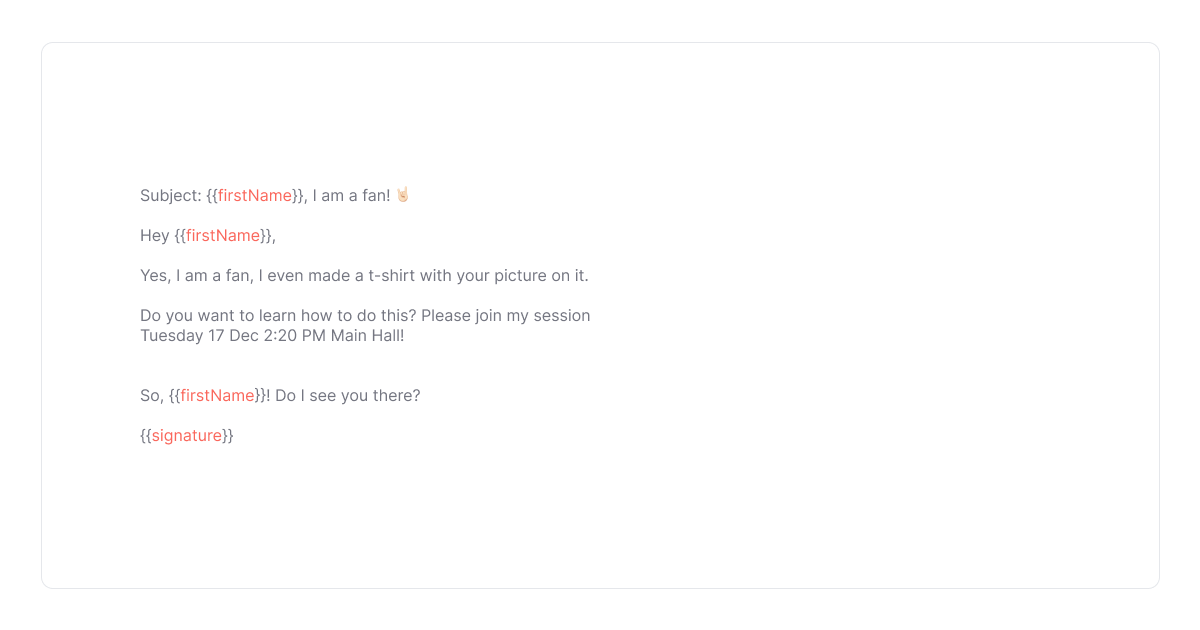The width and height of the screenshot is (1200, 630).
Task: Click the firstName variable after "So,"
Action: tap(217, 395)
